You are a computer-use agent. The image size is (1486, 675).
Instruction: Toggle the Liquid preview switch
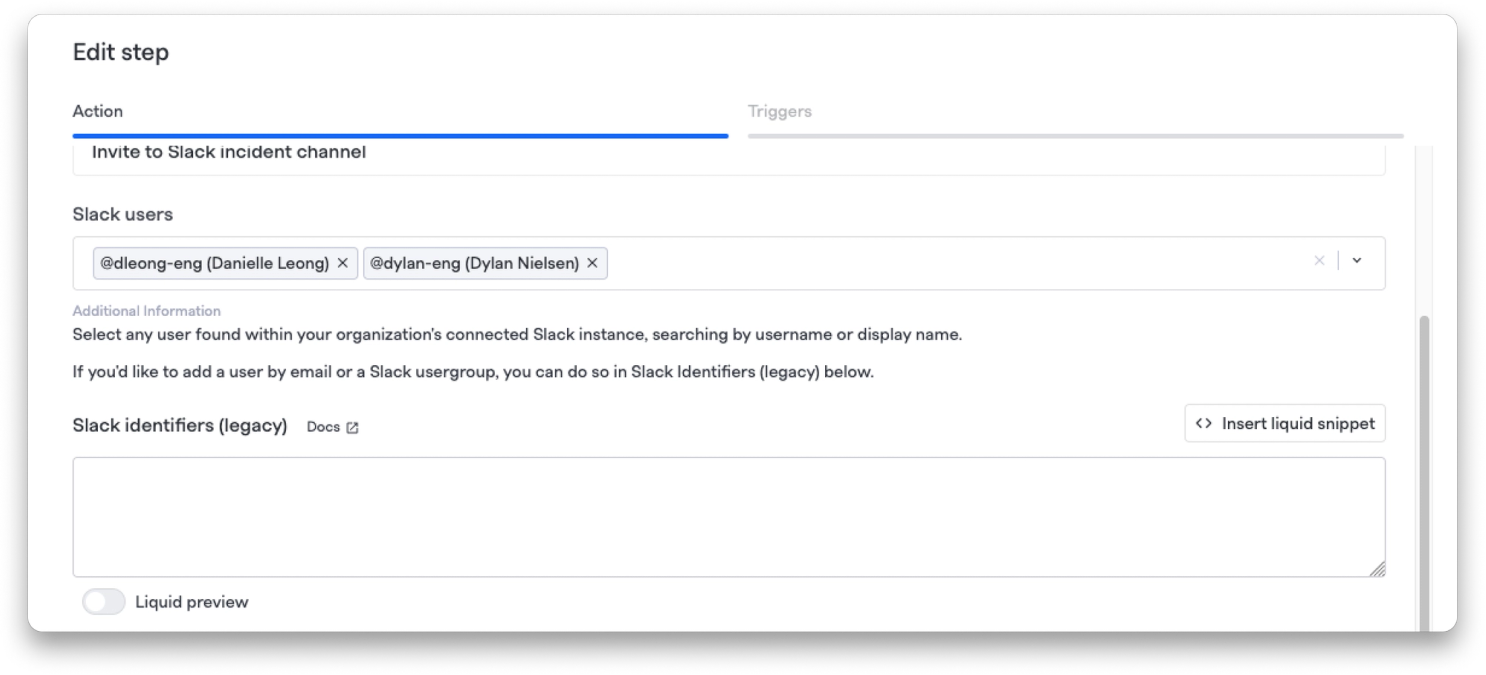tap(104, 602)
